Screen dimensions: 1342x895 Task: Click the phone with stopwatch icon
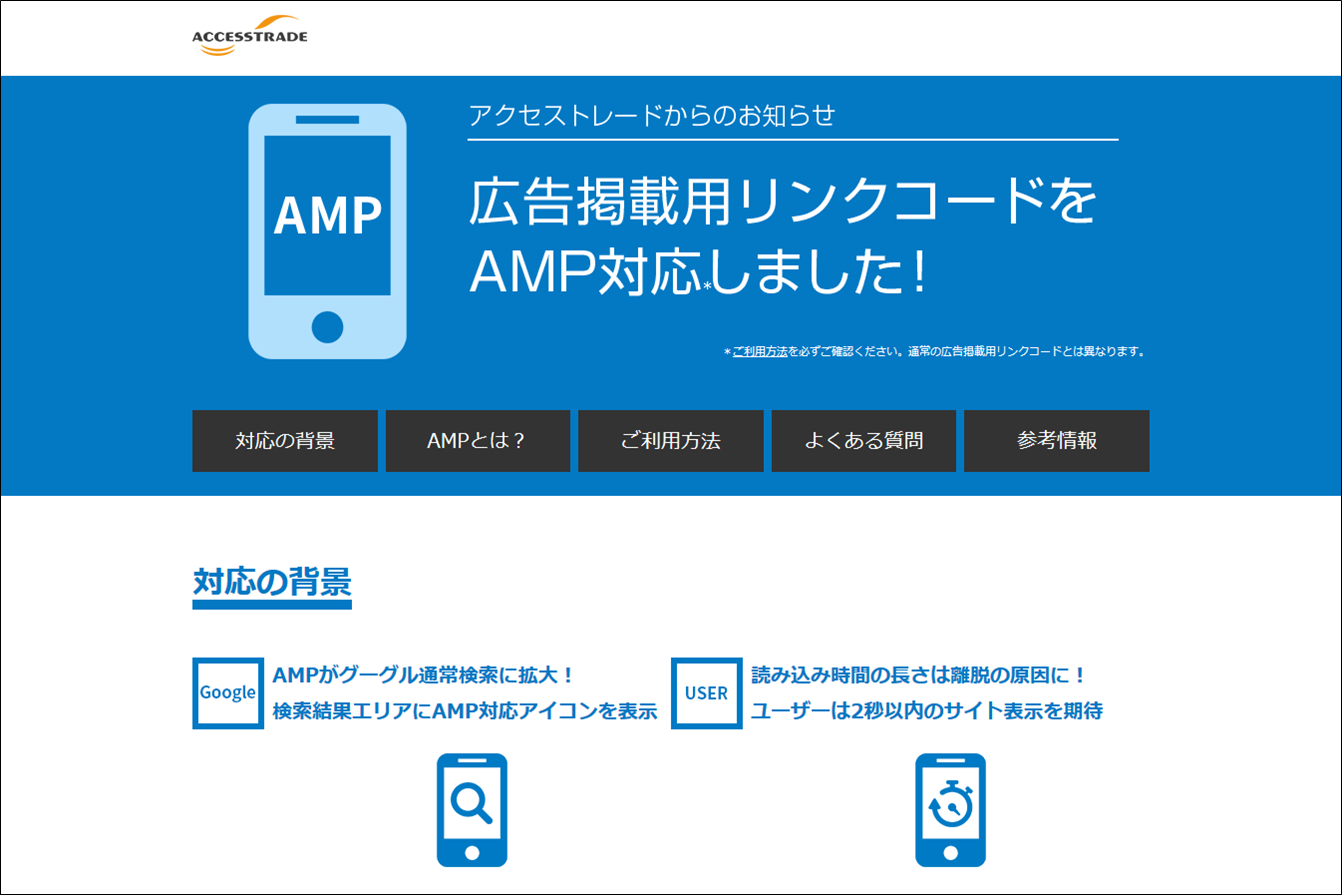(951, 810)
